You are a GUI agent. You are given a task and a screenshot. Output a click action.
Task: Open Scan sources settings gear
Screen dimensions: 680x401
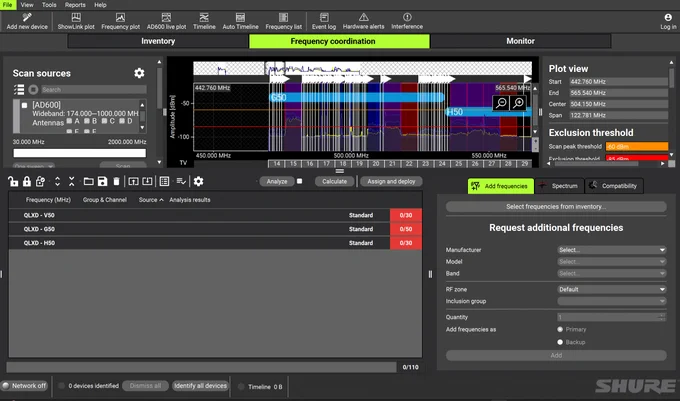139,73
